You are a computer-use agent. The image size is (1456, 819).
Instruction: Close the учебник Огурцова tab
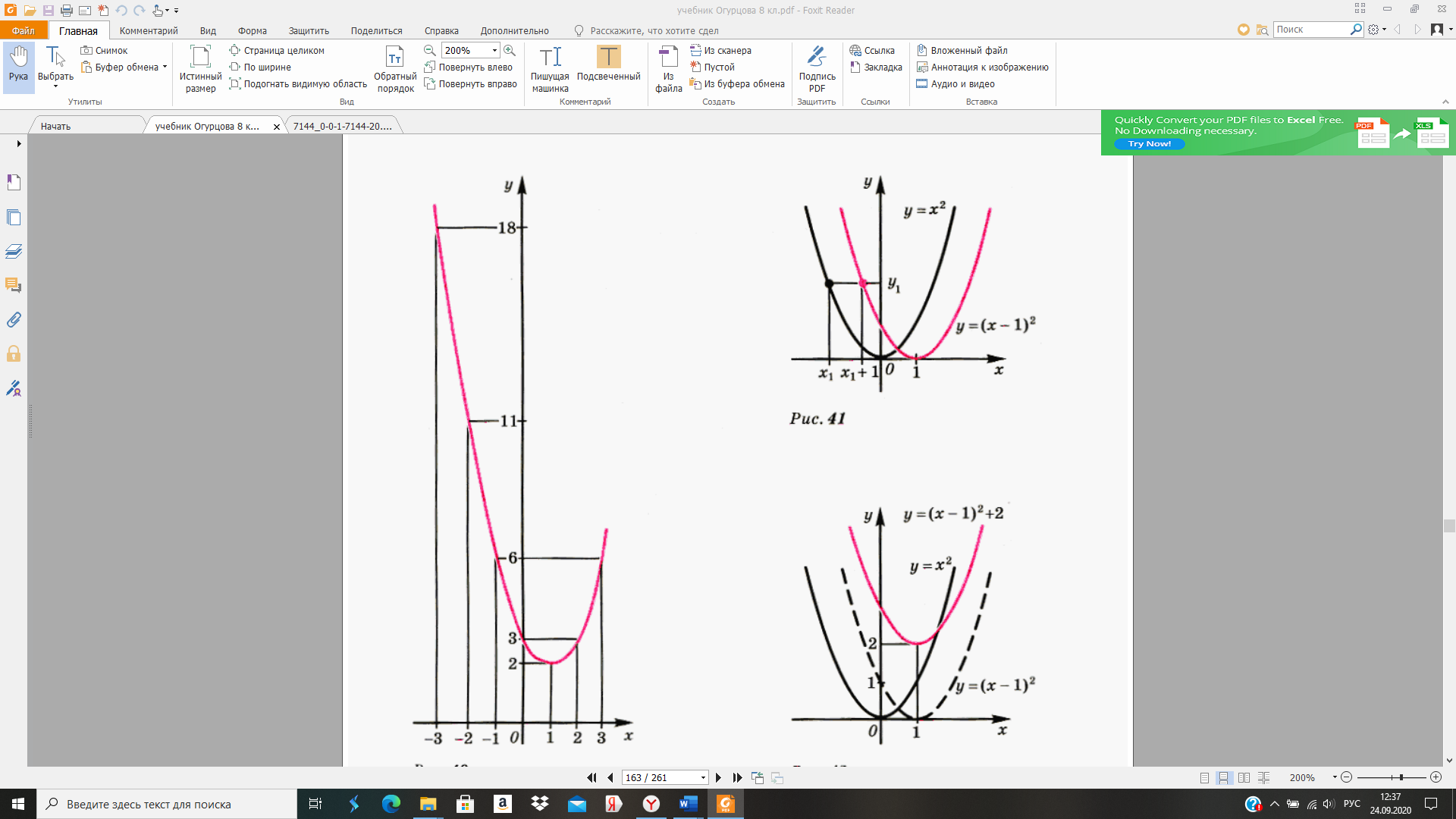(276, 127)
